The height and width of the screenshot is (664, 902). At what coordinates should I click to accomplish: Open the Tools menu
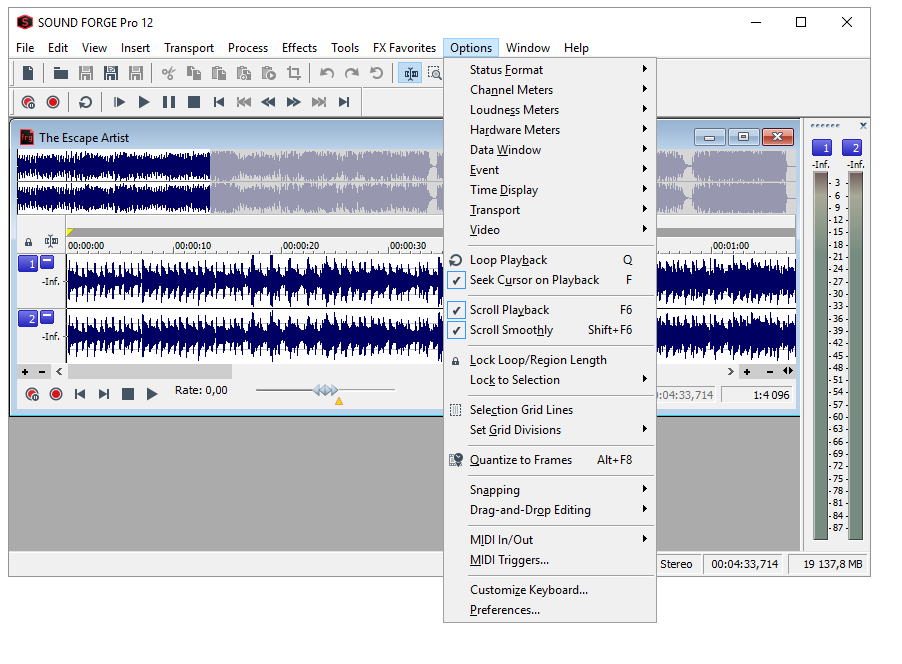345,48
